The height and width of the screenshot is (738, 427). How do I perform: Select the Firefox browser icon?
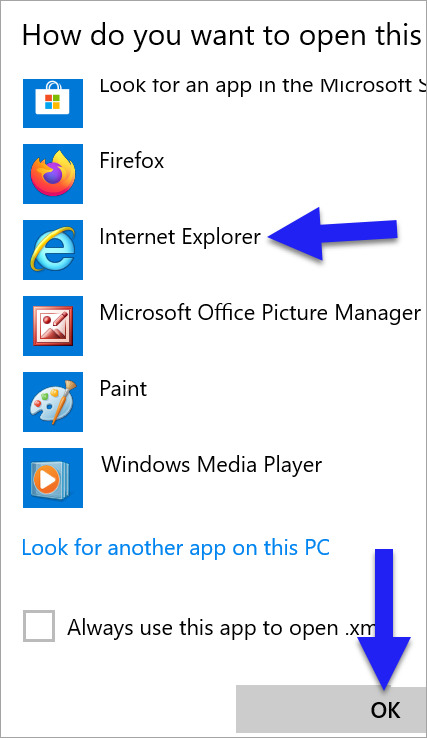[x=53, y=174]
